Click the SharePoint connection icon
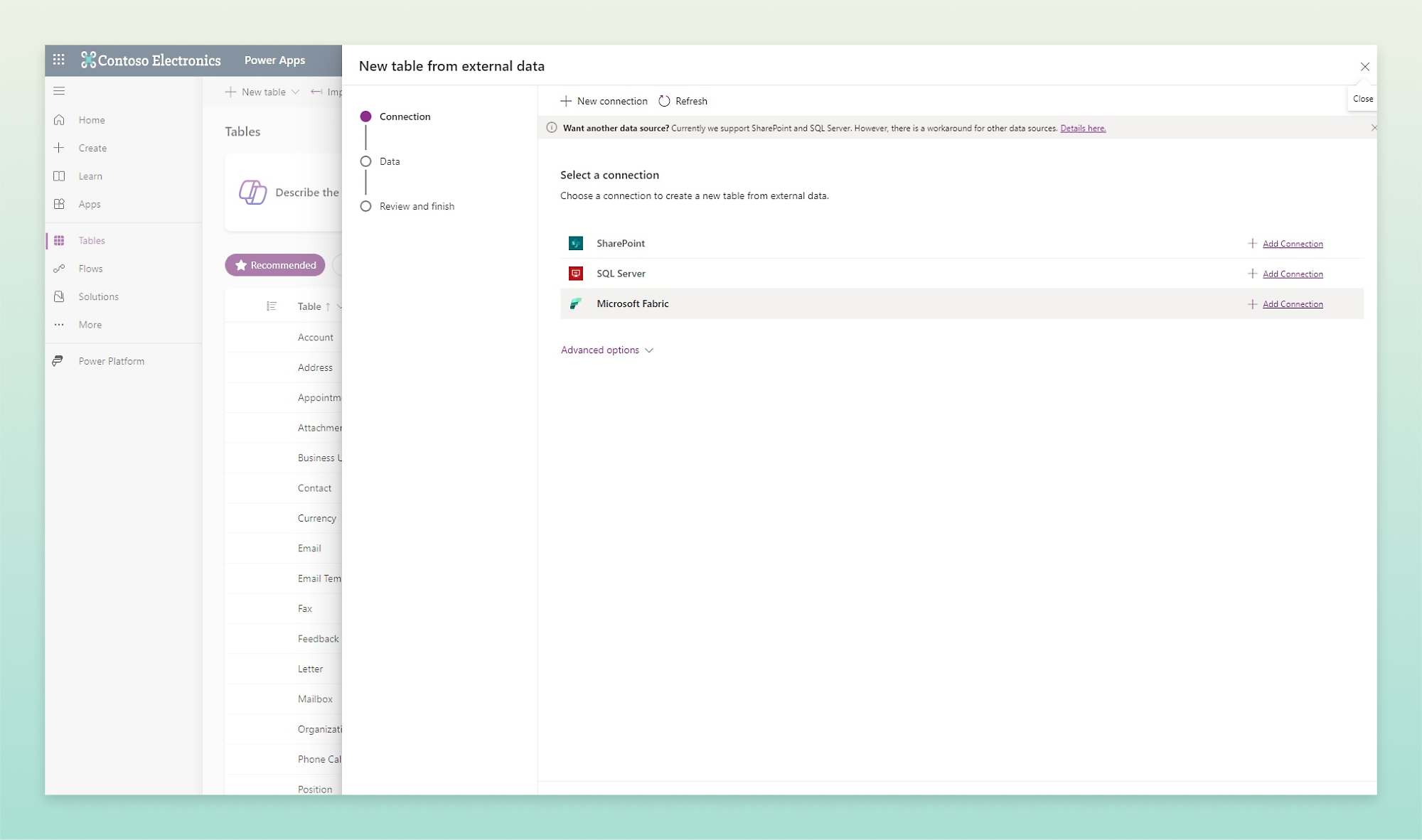This screenshot has width=1422, height=840. point(577,243)
